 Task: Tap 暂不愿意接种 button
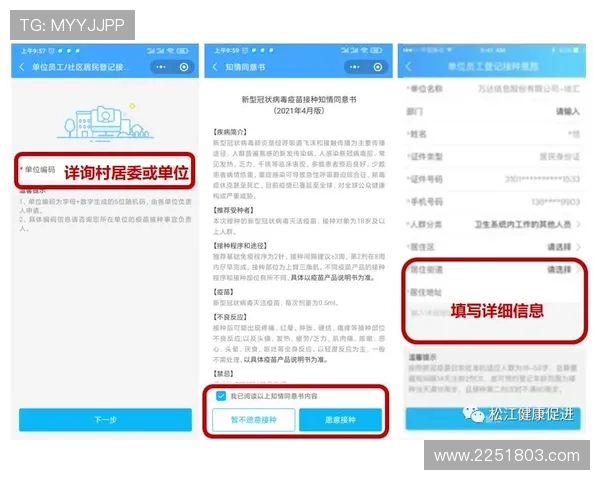(254, 420)
